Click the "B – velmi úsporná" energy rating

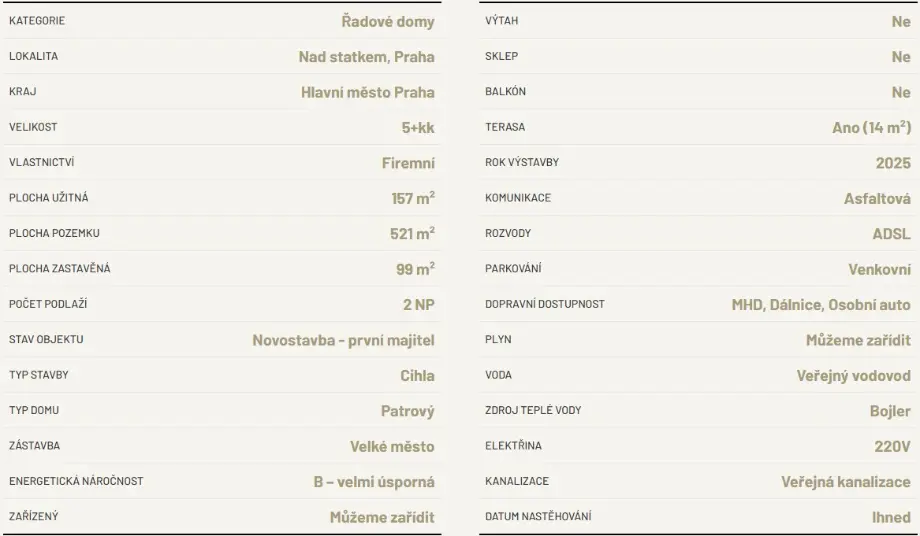click(x=374, y=482)
